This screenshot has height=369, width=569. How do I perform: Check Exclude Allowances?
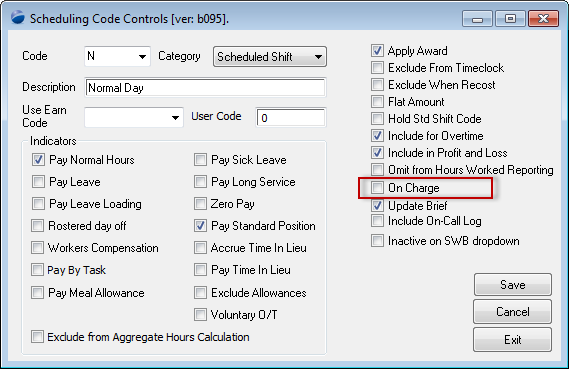point(200,292)
